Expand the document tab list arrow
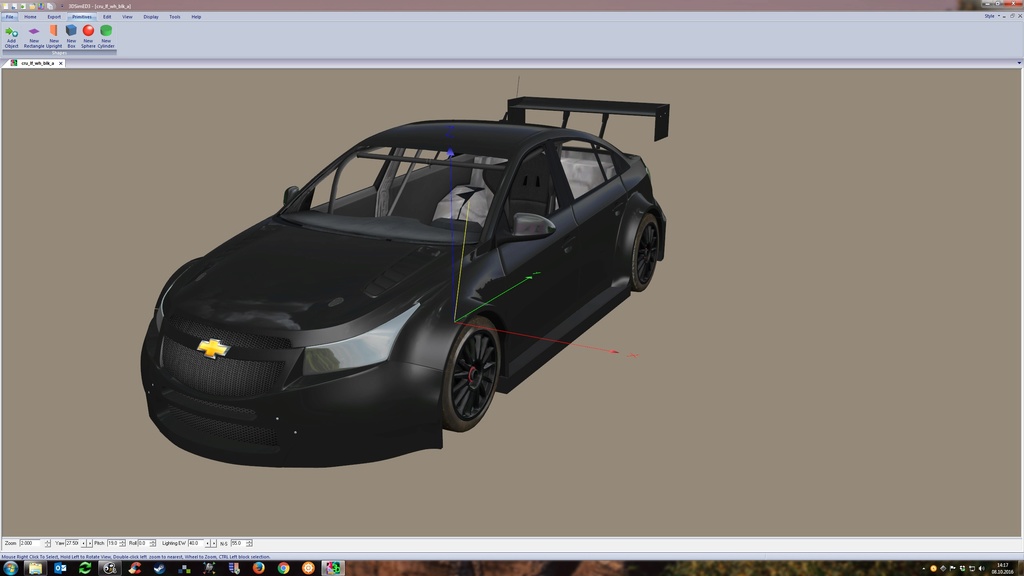This screenshot has height=576, width=1024. pos(1019,63)
